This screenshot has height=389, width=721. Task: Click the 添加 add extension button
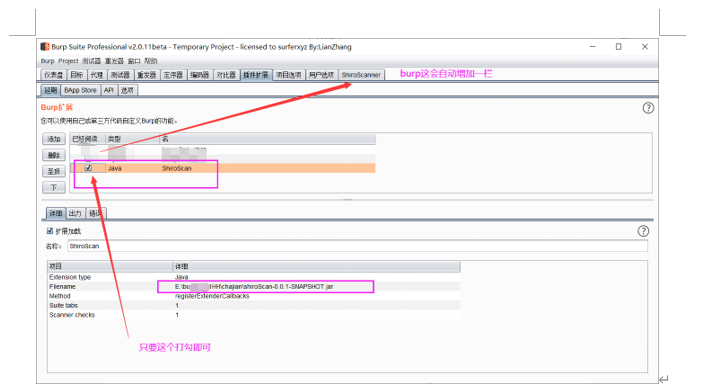pos(54,139)
